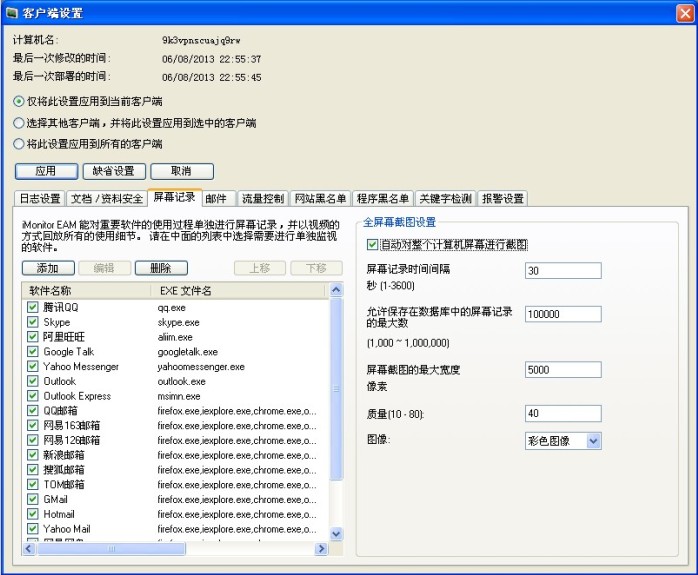Toggle the TOM邮箱 checkbox
This screenshot has height=575, width=698.
click(x=32, y=484)
